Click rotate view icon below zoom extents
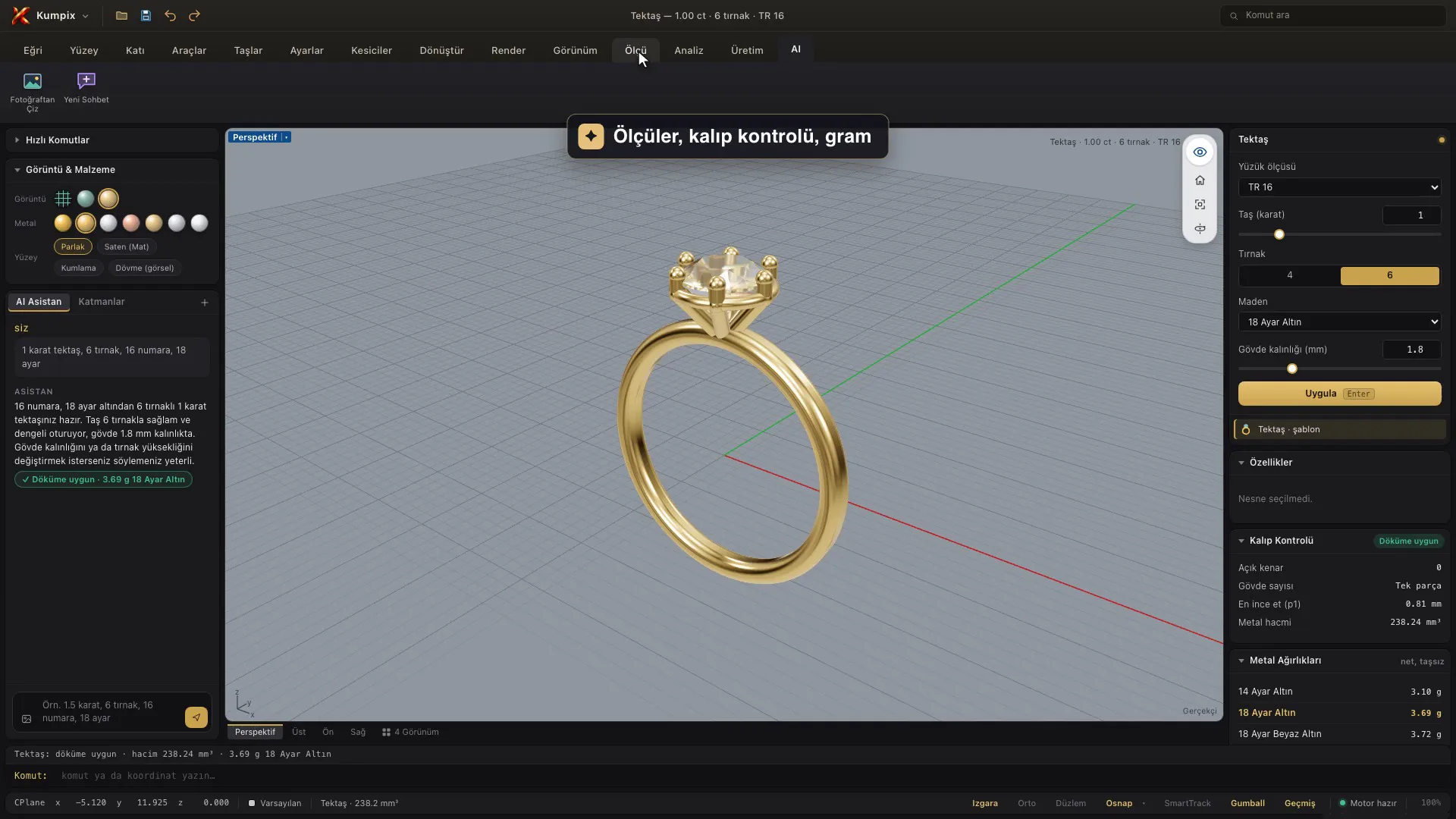 pos(1200,228)
